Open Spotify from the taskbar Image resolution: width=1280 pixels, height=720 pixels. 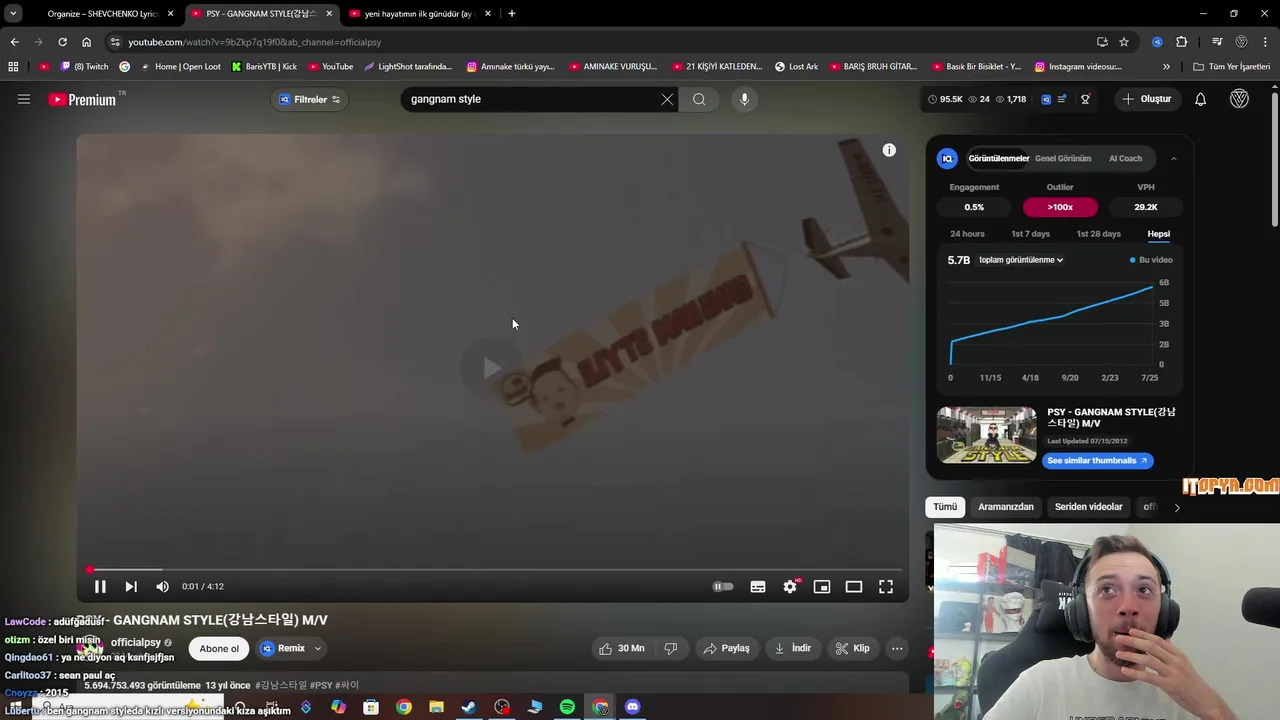[x=567, y=707]
